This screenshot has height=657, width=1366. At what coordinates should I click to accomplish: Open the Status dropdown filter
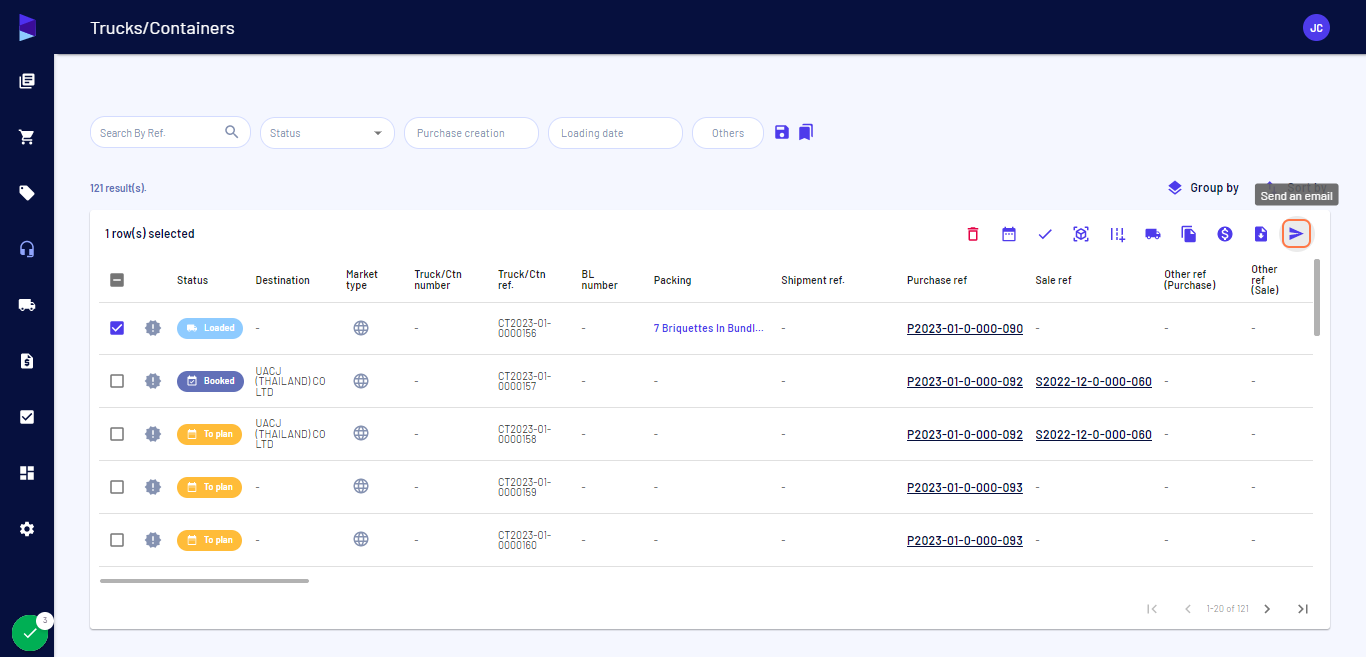(x=327, y=133)
